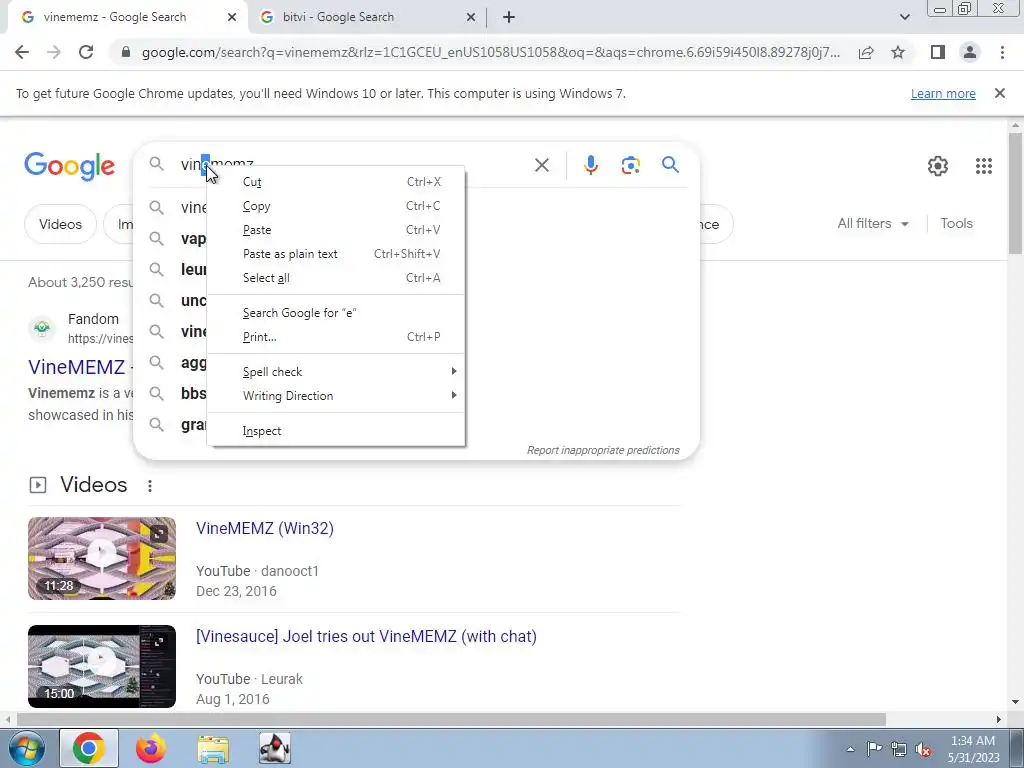Close the bitvi Google Search tab
Image resolution: width=1024 pixels, height=768 pixels.
coord(470,17)
